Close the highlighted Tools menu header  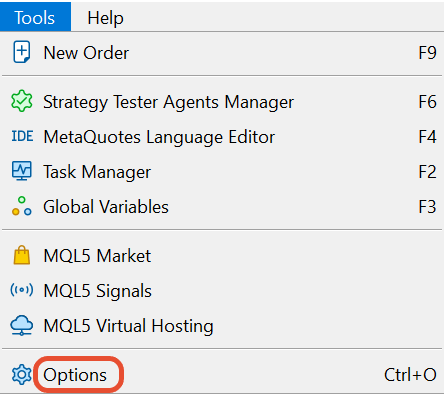(x=35, y=17)
